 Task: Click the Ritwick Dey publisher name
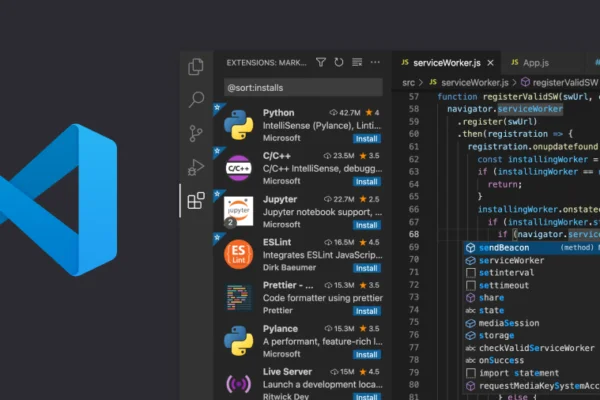[285, 396]
